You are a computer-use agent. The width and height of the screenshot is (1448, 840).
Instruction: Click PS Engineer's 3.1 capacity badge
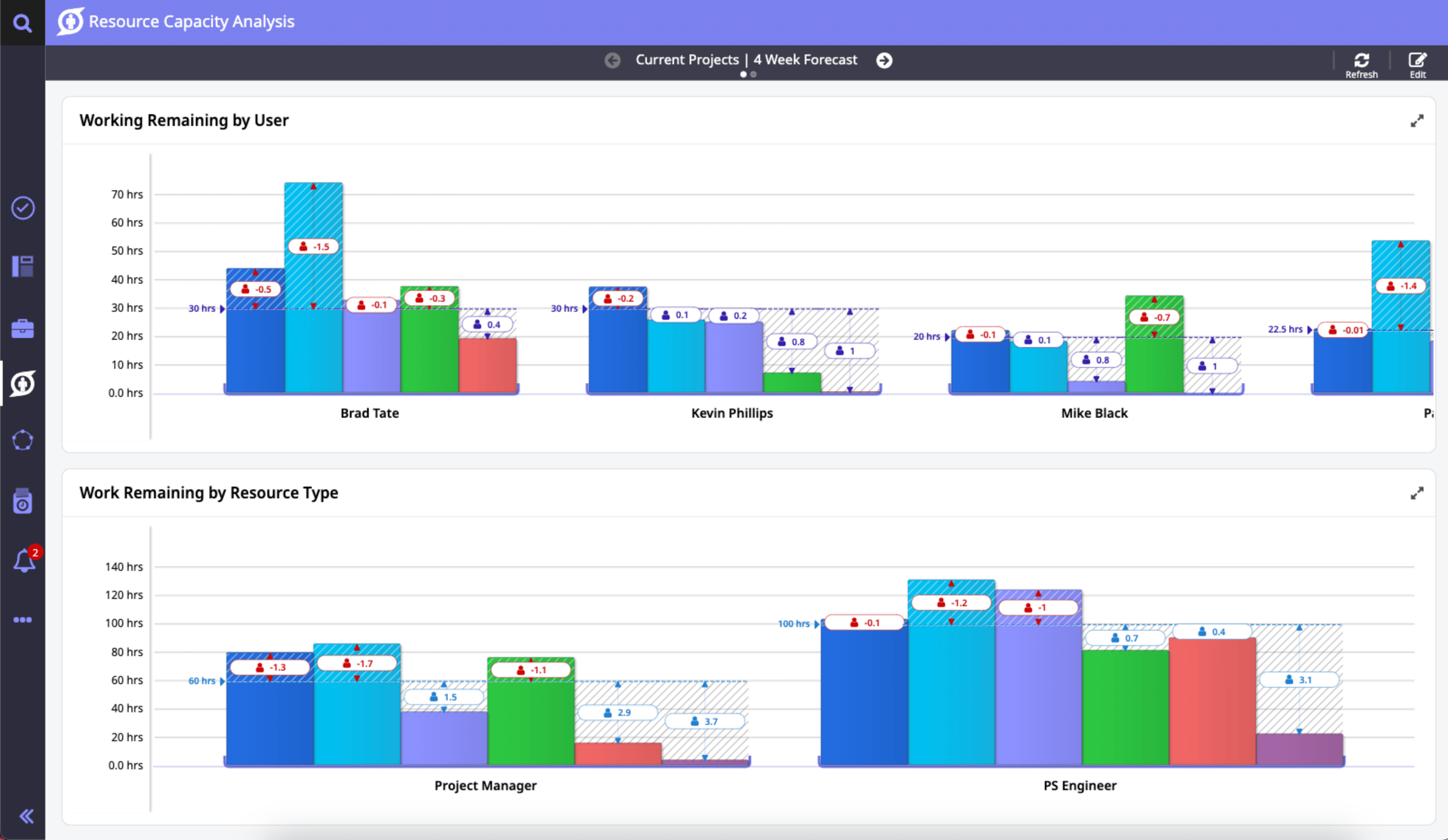pos(1298,680)
